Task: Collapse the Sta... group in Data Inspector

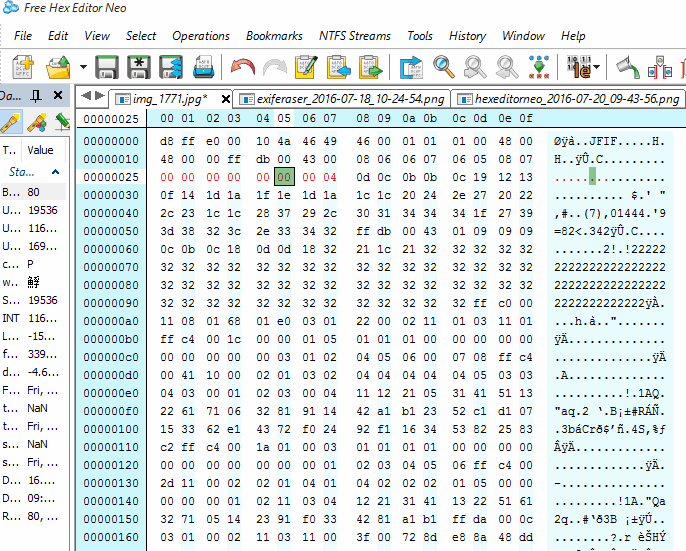Action: [55, 172]
